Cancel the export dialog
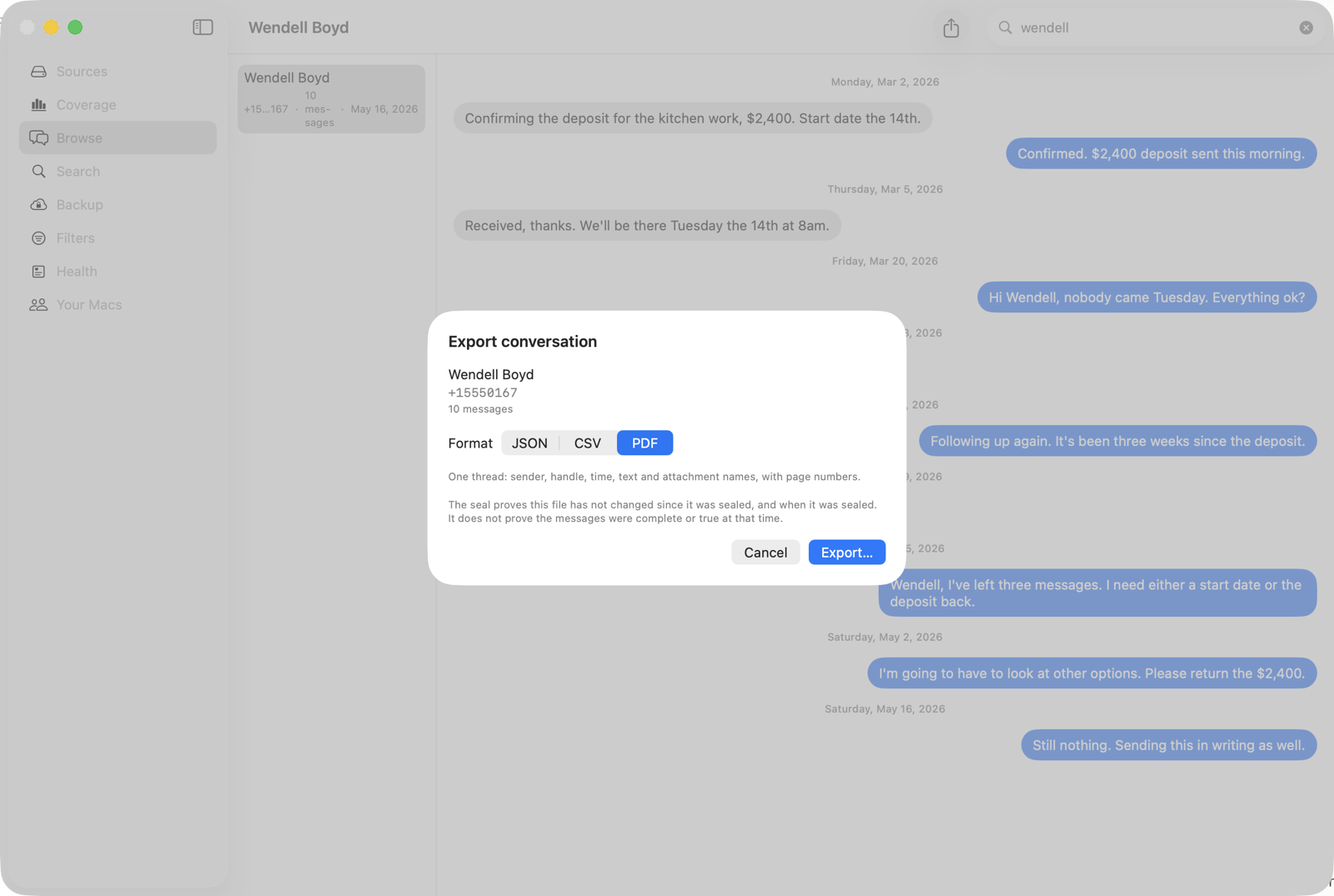This screenshot has width=1334, height=896. (x=765, y=553)
